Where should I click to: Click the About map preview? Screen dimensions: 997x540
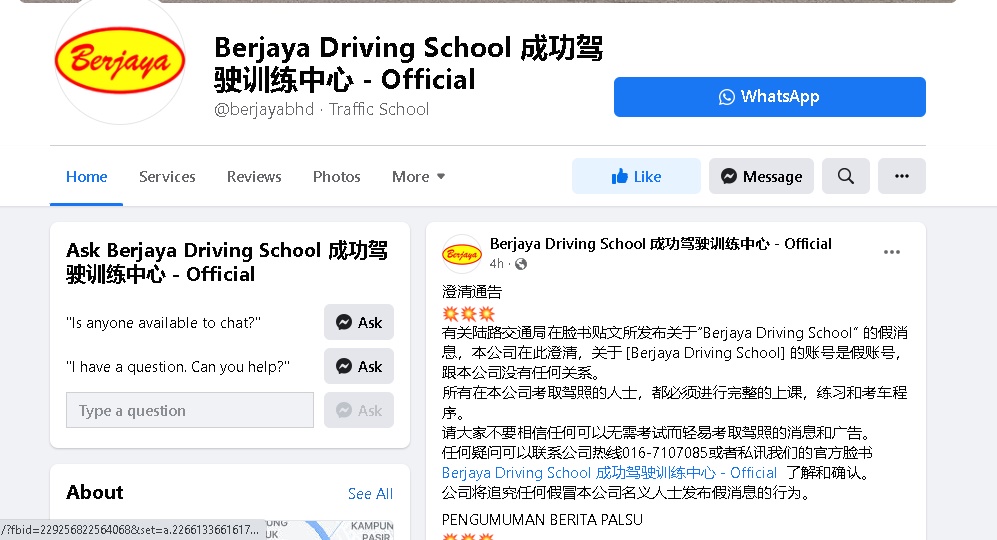point(329,530)
